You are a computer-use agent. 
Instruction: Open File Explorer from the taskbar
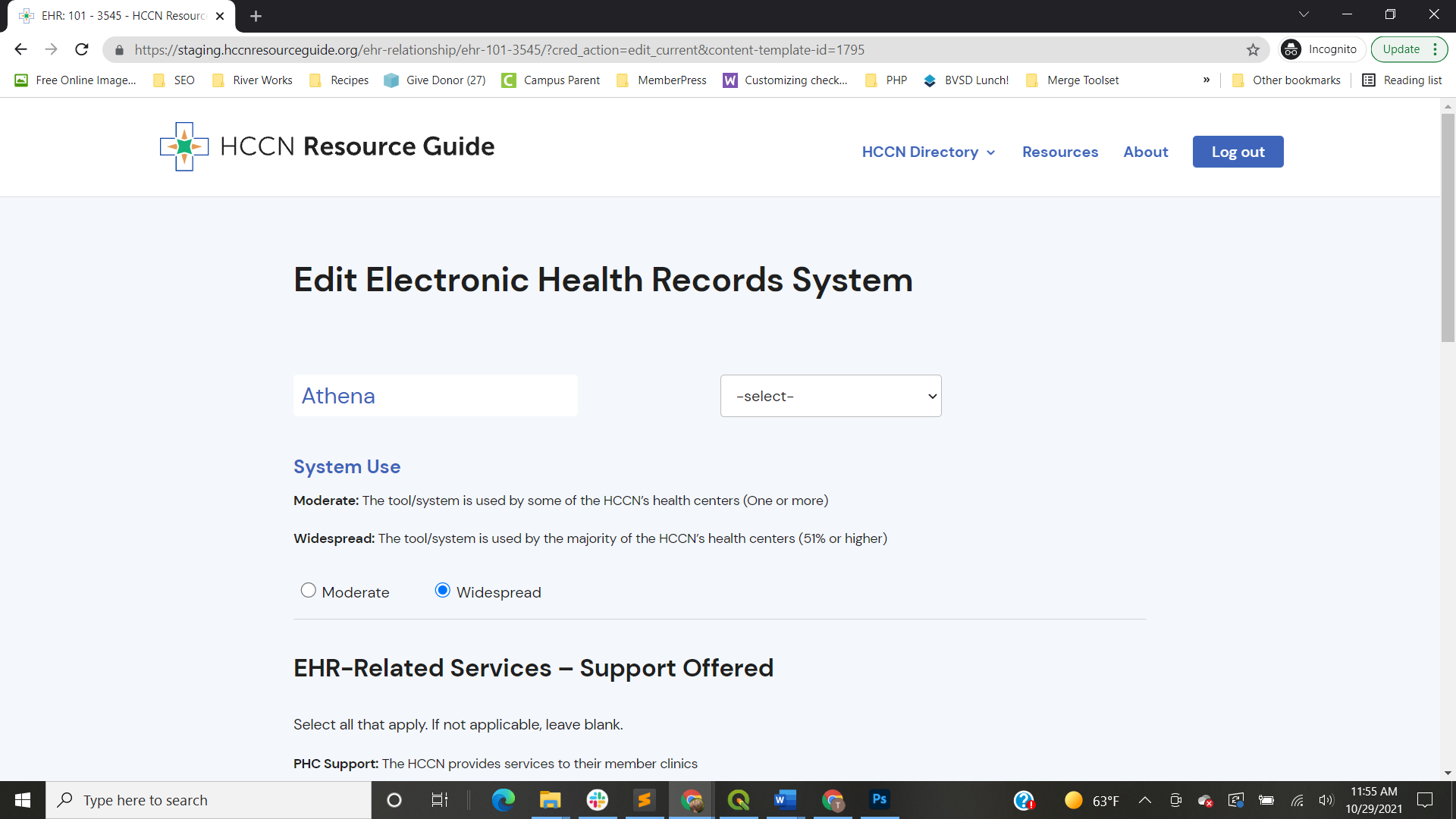pyautogui.click(x=550, y=800)
